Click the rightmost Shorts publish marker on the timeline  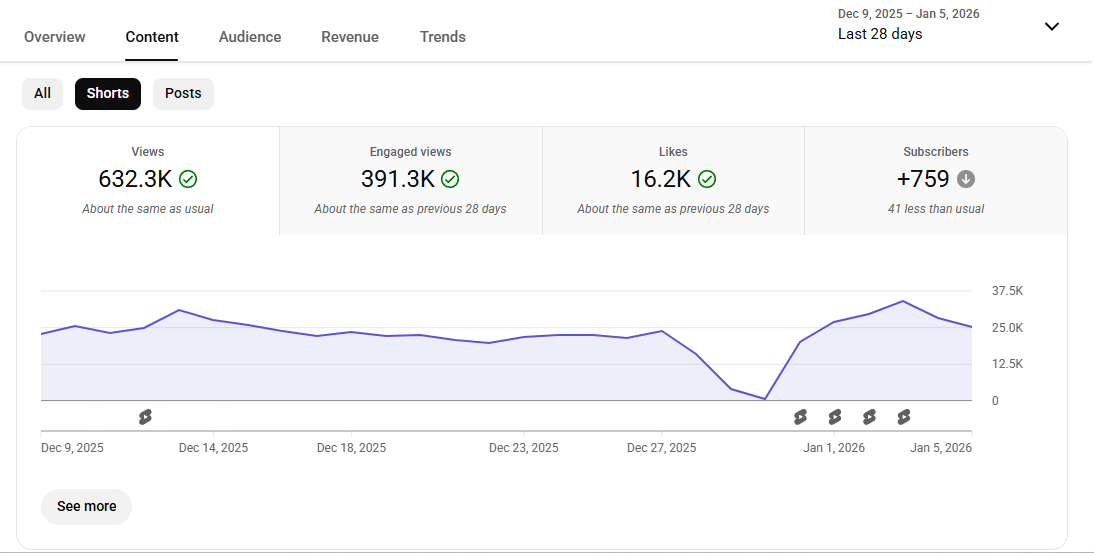904,417
